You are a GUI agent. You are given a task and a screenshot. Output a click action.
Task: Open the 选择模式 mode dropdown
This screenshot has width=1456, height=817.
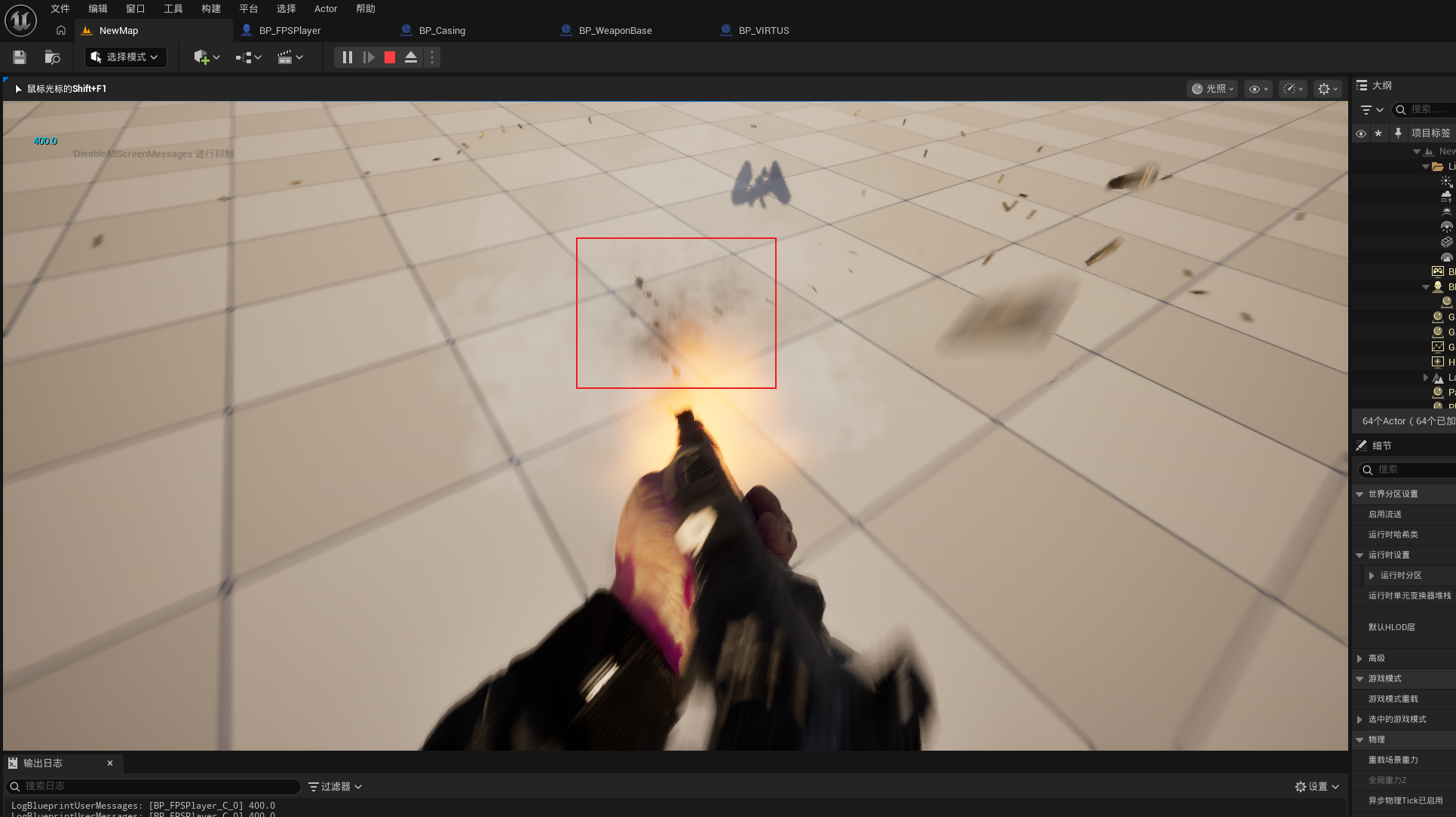[125, 57]
